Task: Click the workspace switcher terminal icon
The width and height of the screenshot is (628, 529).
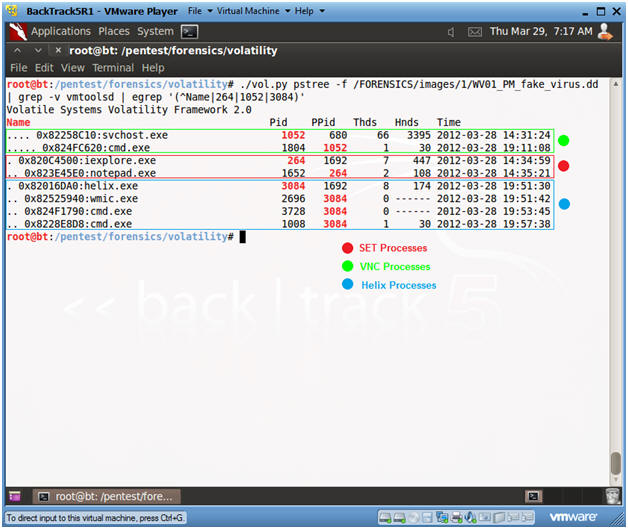Action: (x=533, y=497)
